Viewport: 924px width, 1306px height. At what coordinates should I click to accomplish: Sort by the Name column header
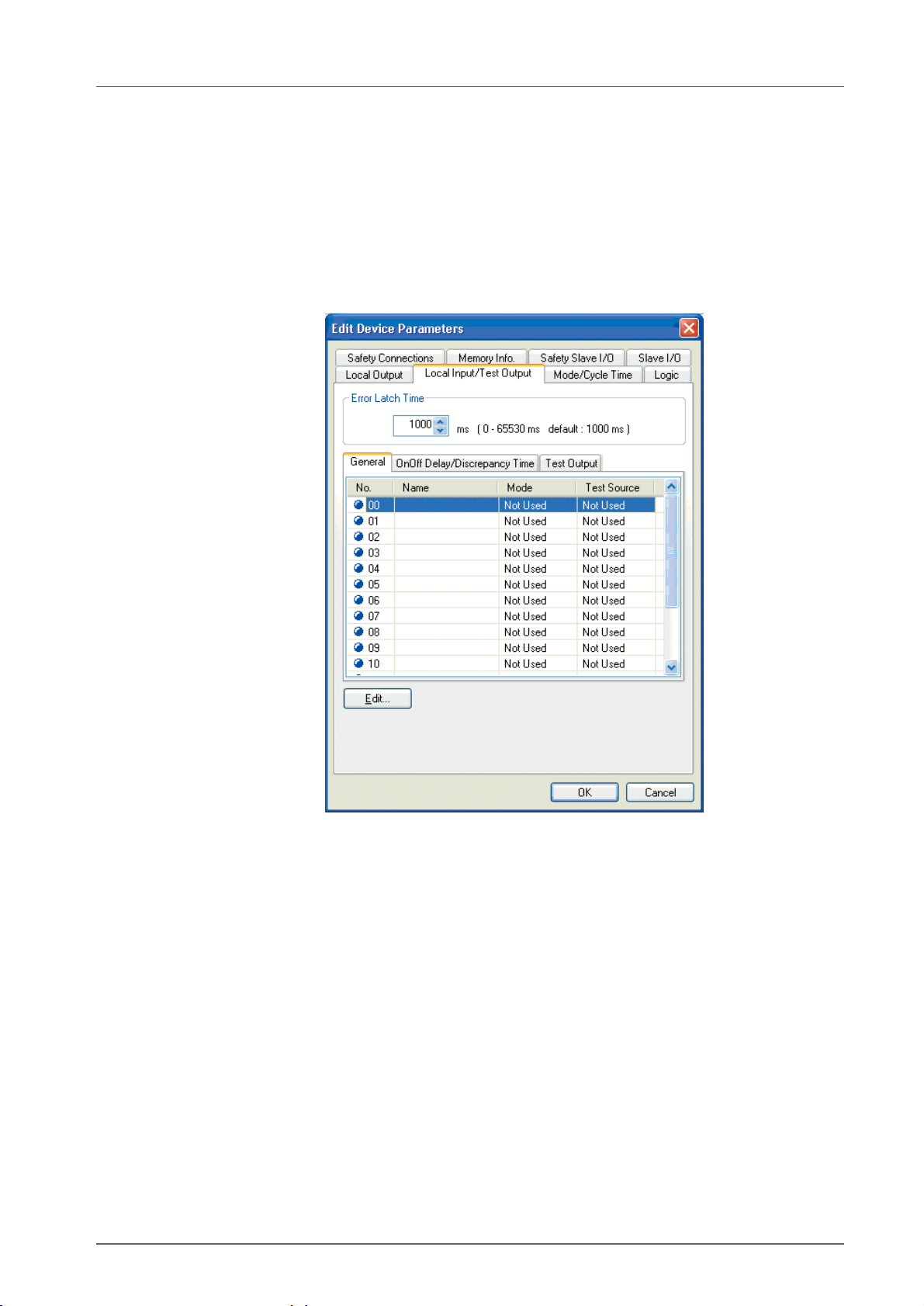(445, 487)
